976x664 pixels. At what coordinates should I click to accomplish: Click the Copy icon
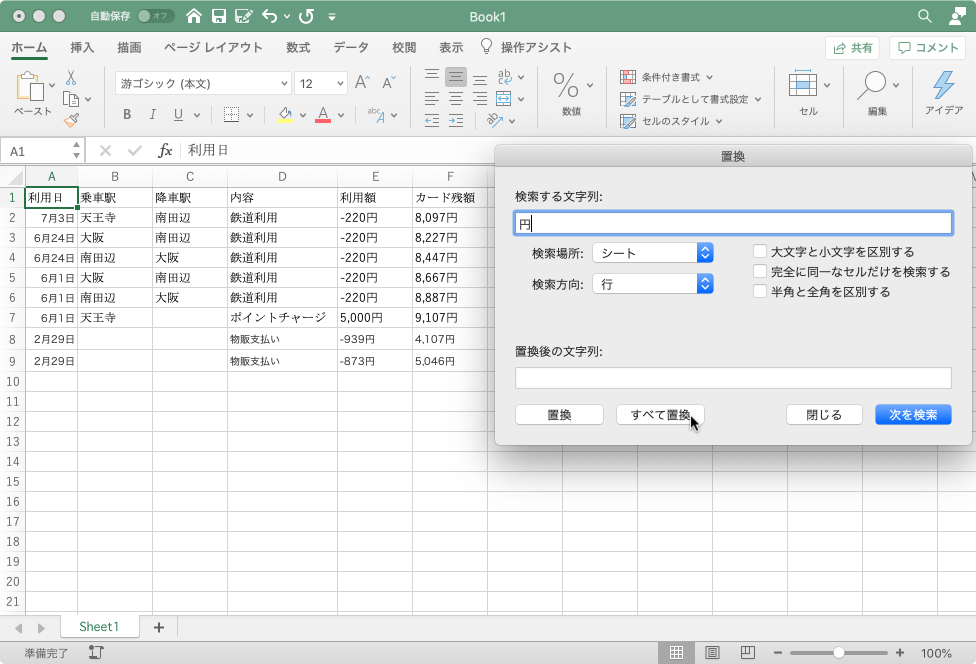click(x=71, y=99)
